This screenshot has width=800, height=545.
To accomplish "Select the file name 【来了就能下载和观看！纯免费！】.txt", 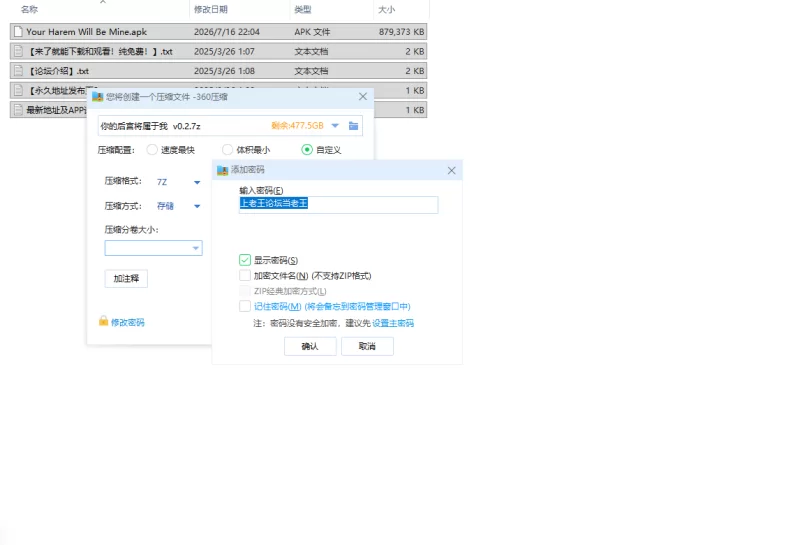I will coord(99,52).
